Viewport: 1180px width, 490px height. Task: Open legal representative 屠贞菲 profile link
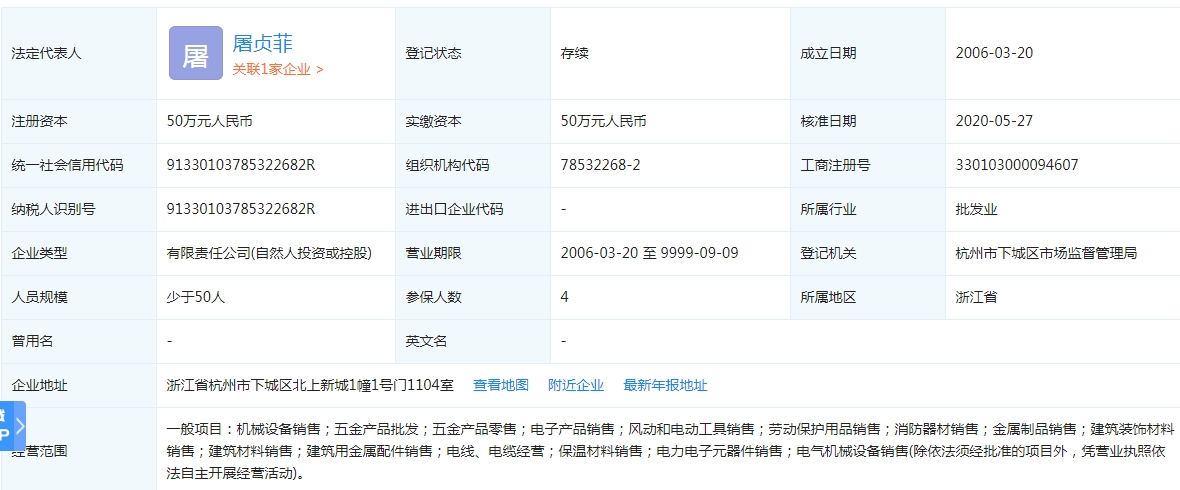262,43
